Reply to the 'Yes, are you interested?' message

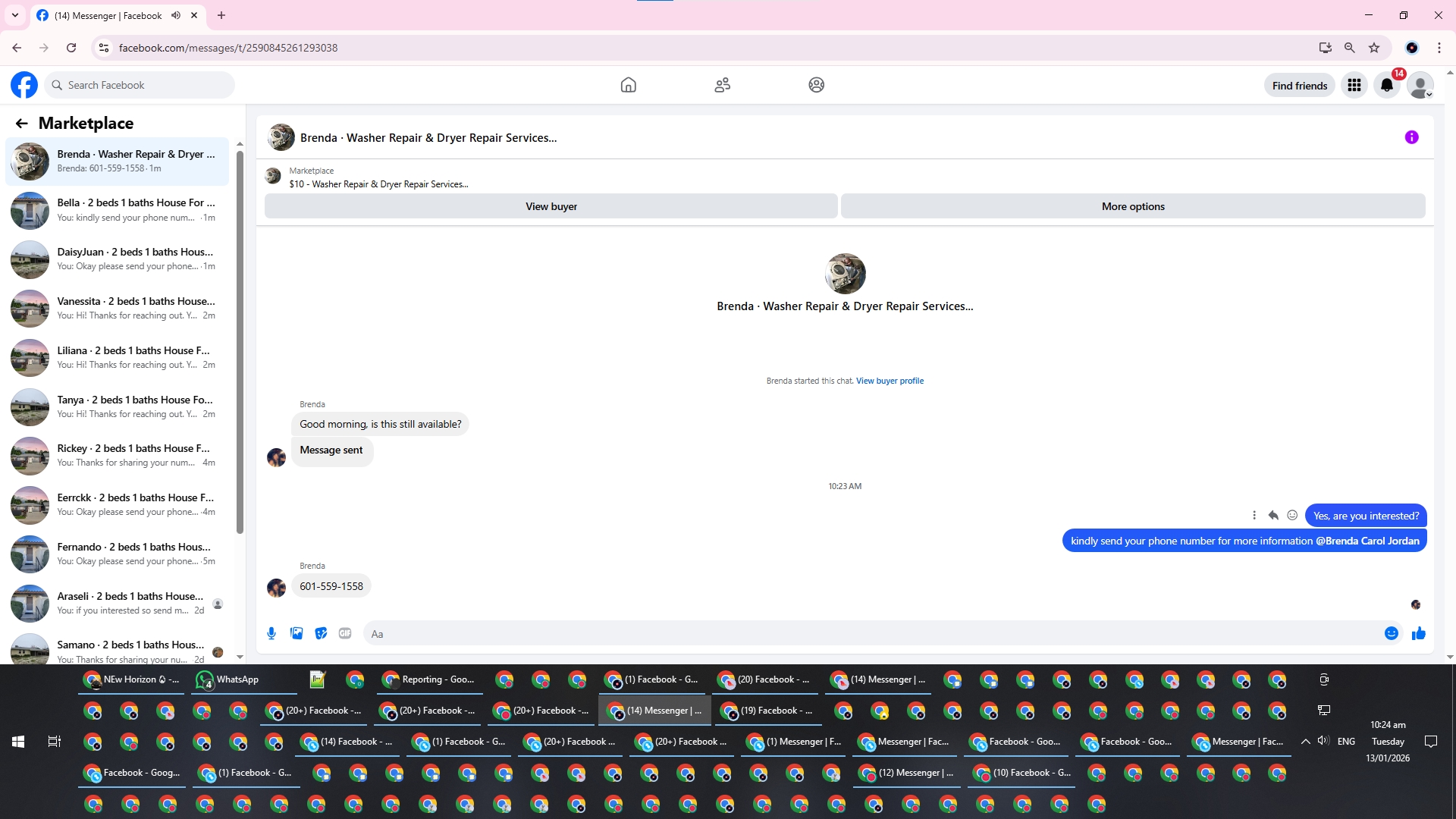1273,516
